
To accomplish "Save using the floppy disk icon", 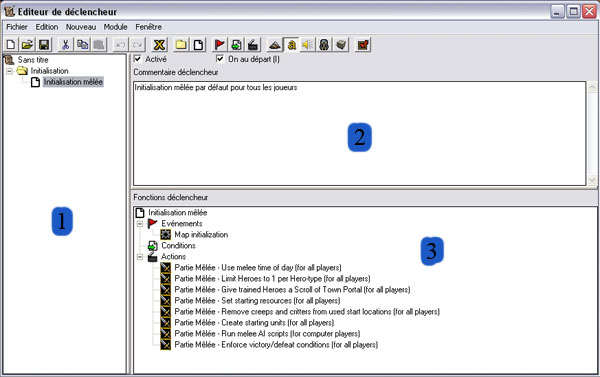I will [x=44, y=45].
